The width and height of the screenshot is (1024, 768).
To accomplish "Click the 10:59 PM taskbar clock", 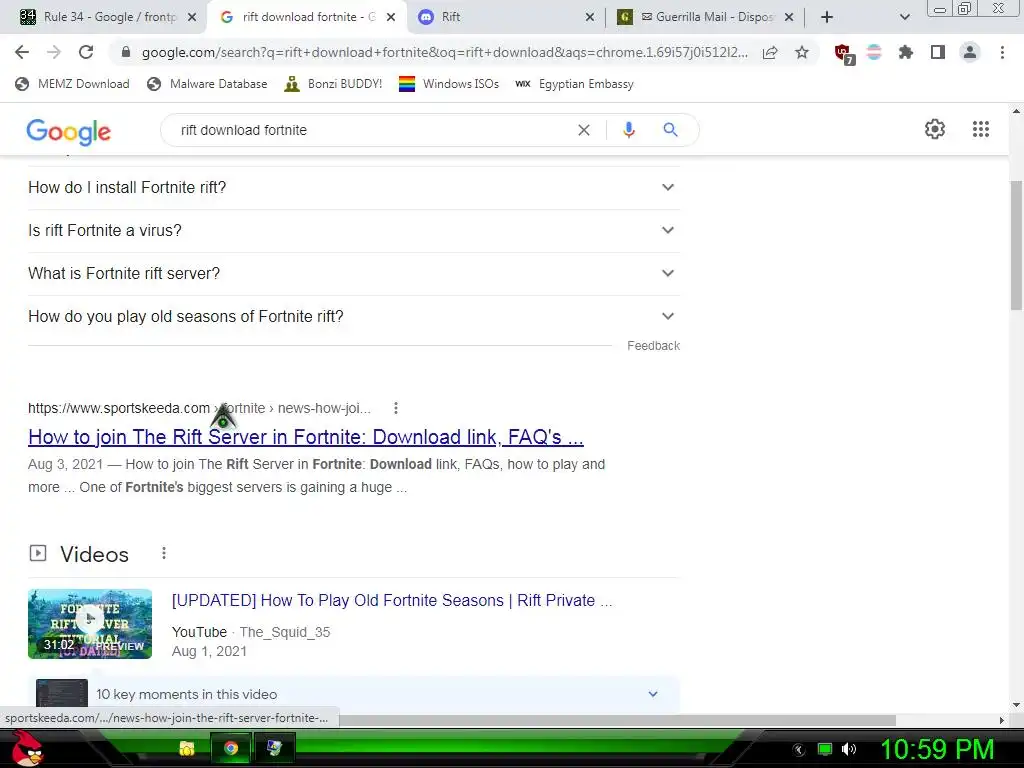I will (937, 749).
